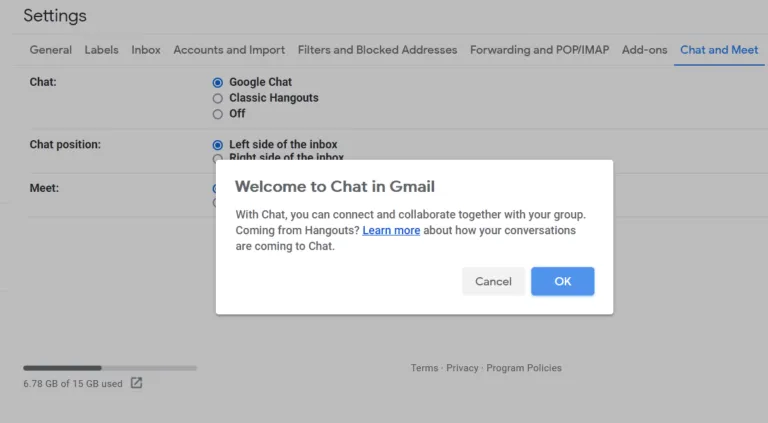768x423 pixels.
Task: Click the 'Chat:' setting label
Action: (43, 82)
